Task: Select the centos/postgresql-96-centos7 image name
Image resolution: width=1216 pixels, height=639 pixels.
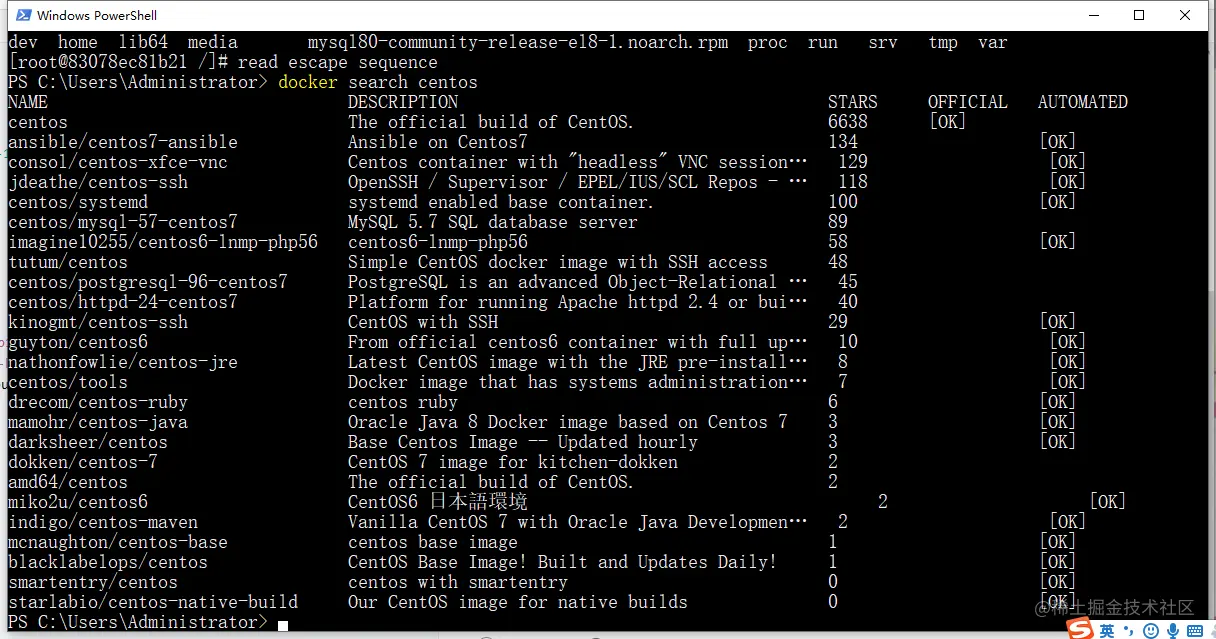Action: click(x=148, y=282)
